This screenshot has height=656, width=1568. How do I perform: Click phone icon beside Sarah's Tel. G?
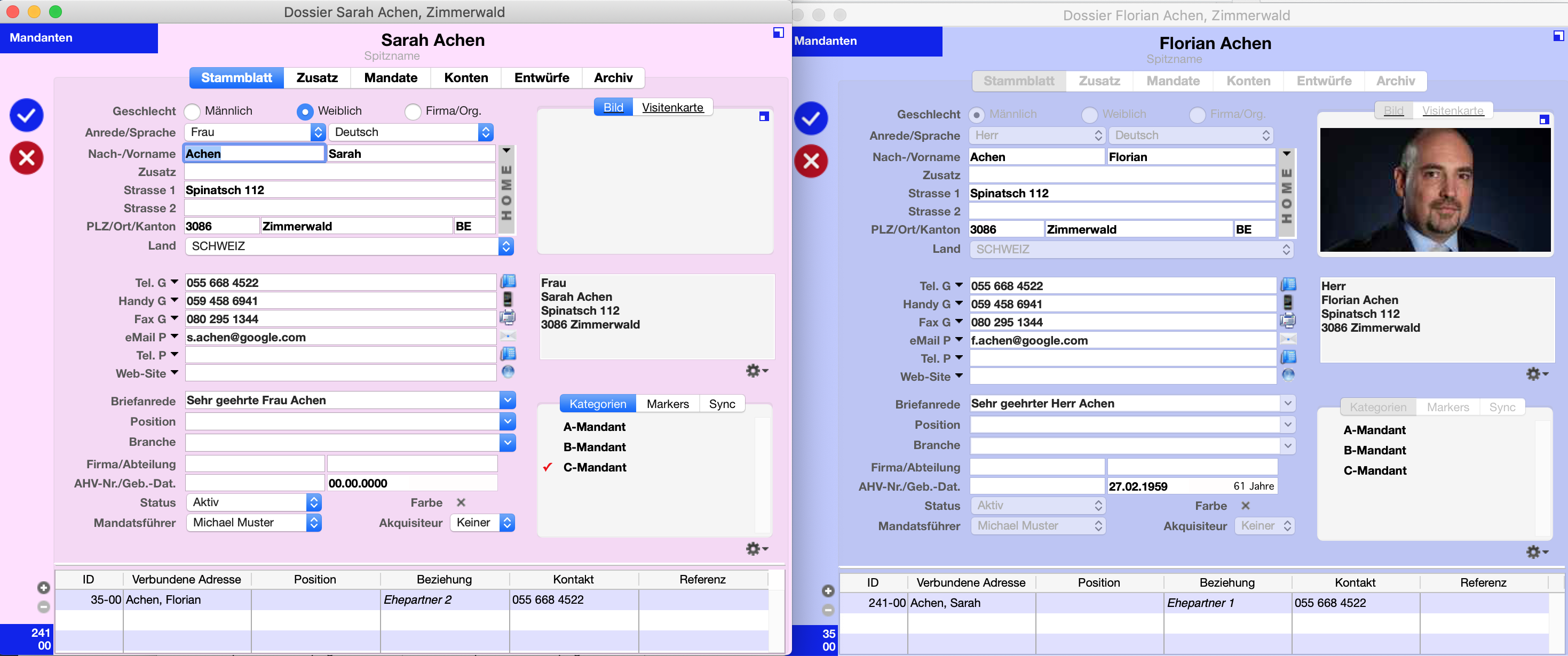pos(508,282)
